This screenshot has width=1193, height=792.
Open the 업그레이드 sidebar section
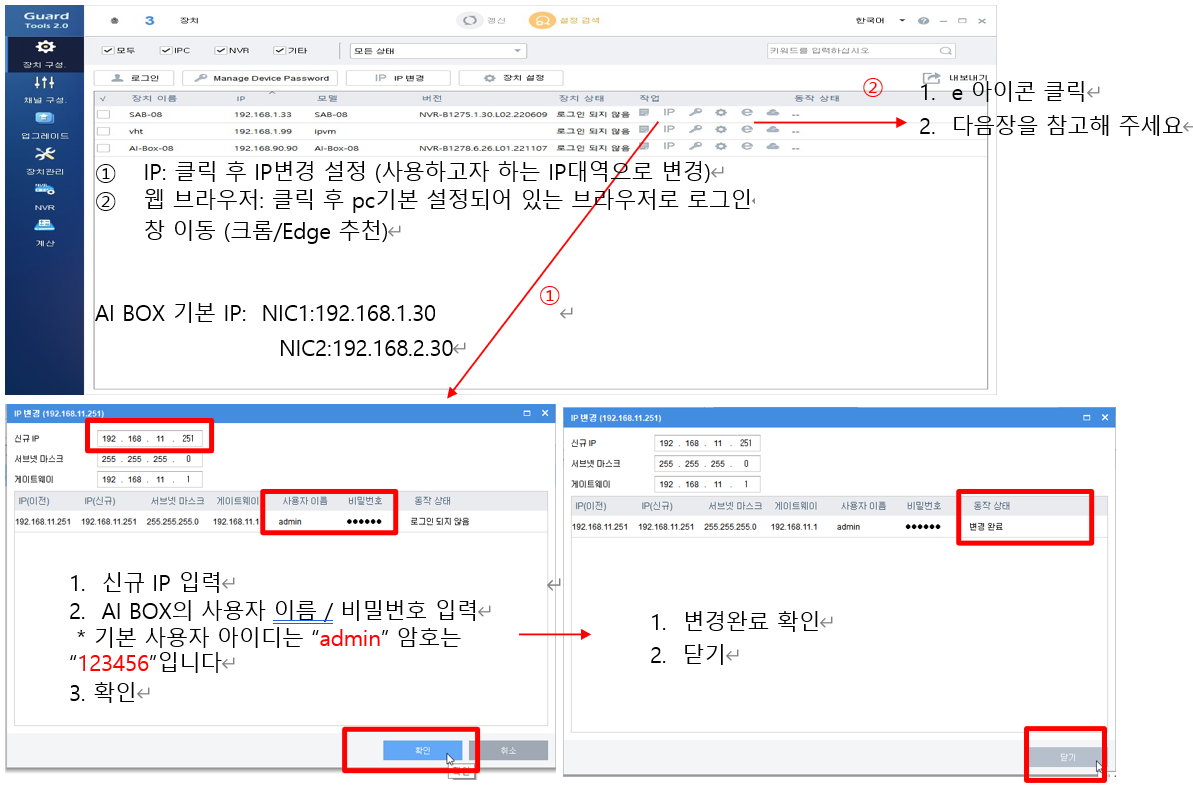pos(45,123)
